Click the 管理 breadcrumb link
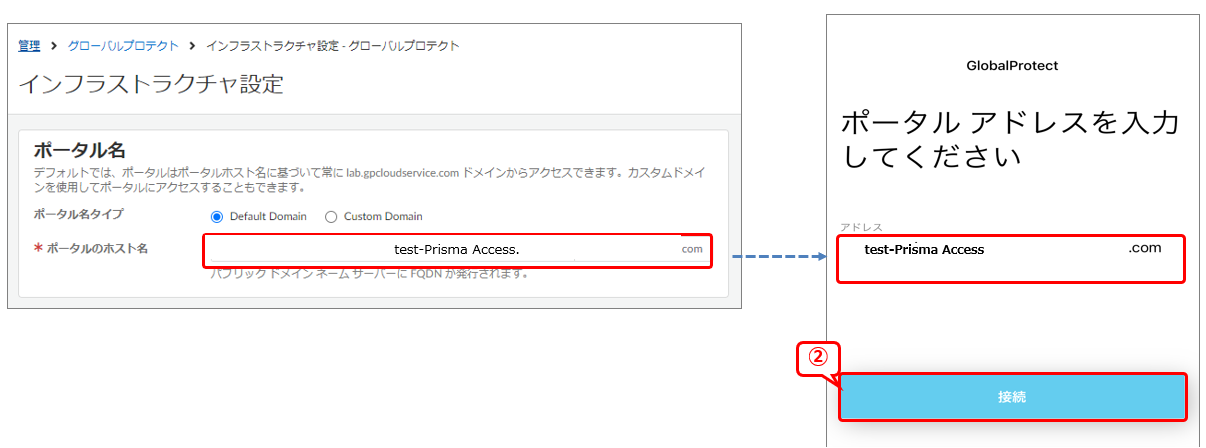This screenshot has height=448, width=1206. tap(29, 46)
